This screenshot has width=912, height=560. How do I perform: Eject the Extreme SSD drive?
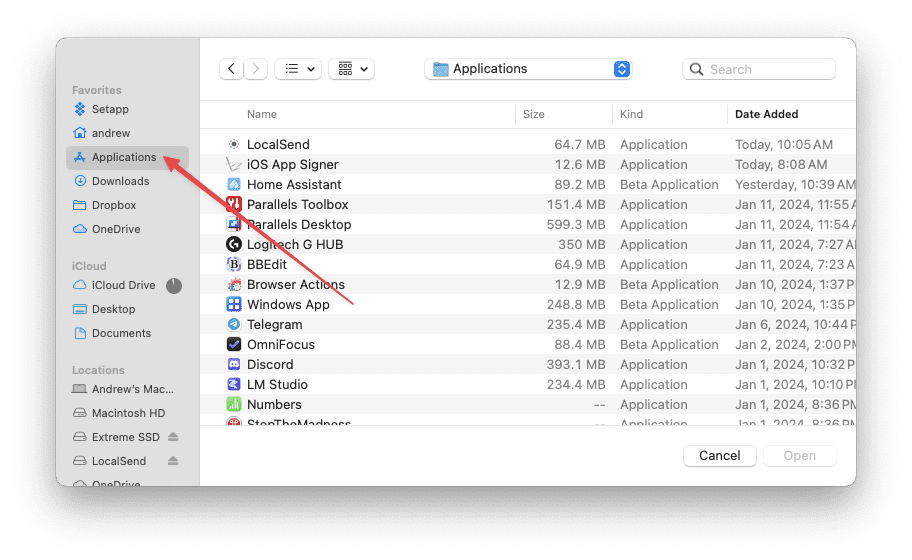(173, 437)
